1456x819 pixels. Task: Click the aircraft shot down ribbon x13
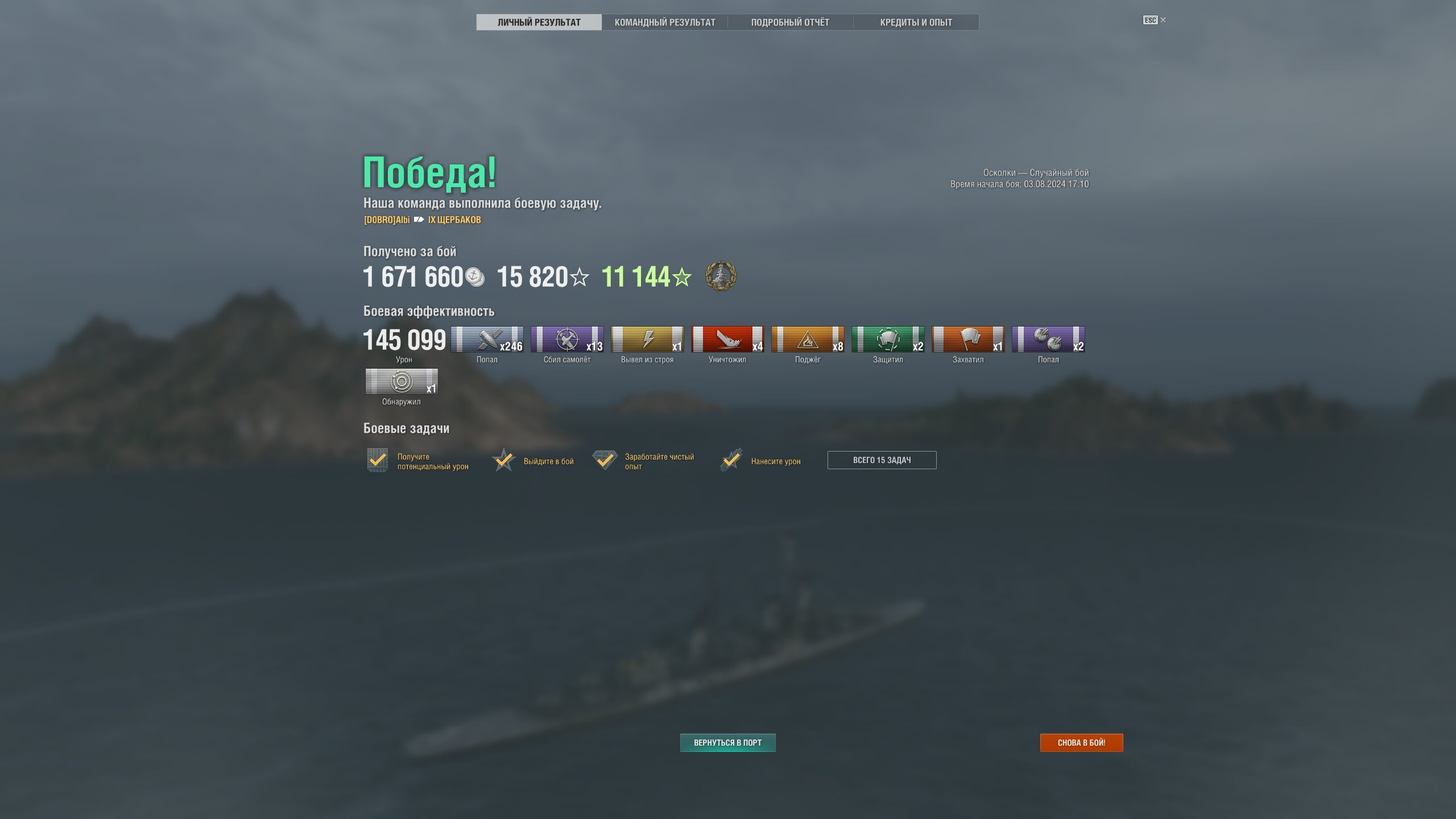click(x=567, y=339)
